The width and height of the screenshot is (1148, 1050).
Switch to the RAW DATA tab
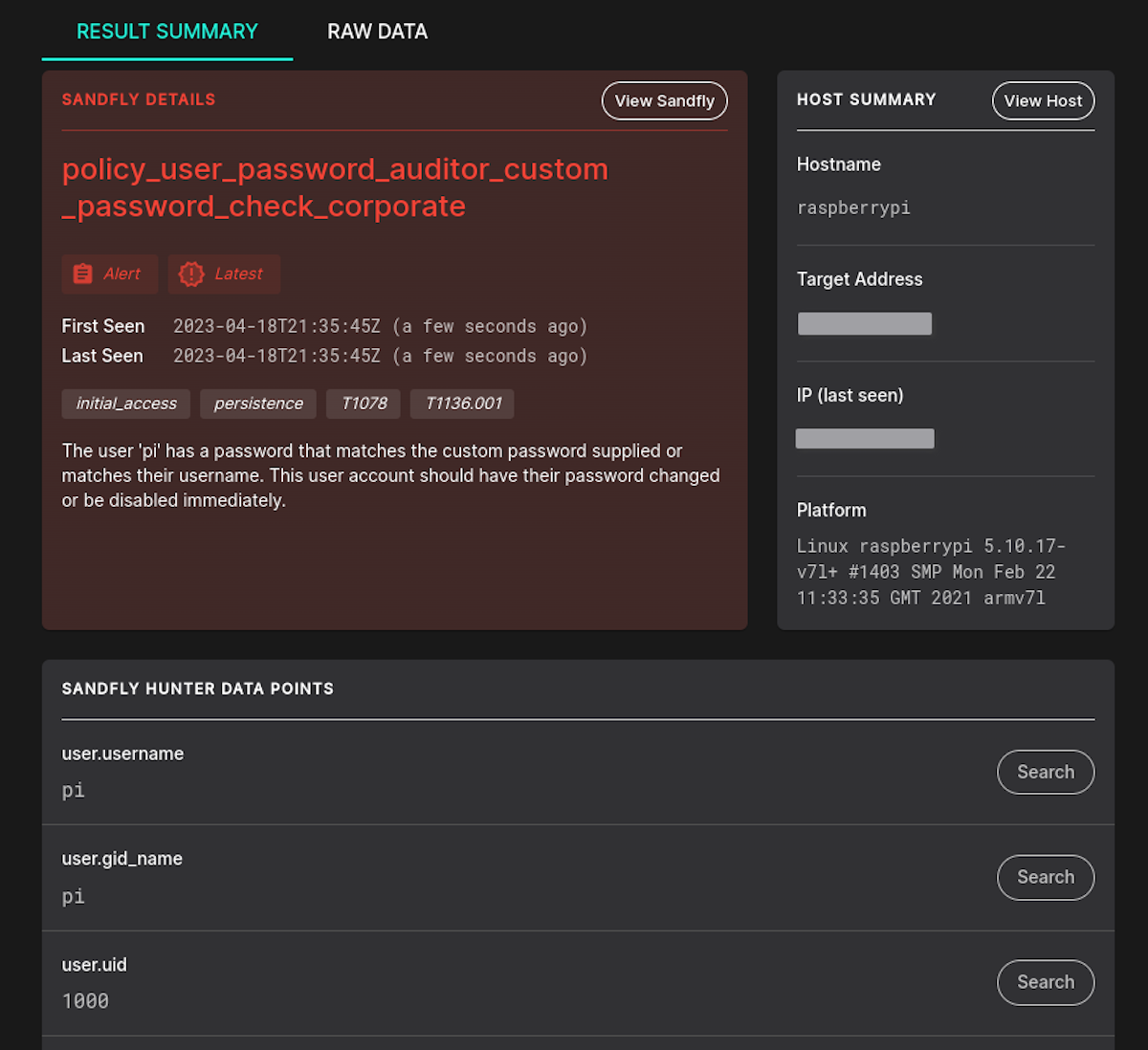[x=377, y=31]
